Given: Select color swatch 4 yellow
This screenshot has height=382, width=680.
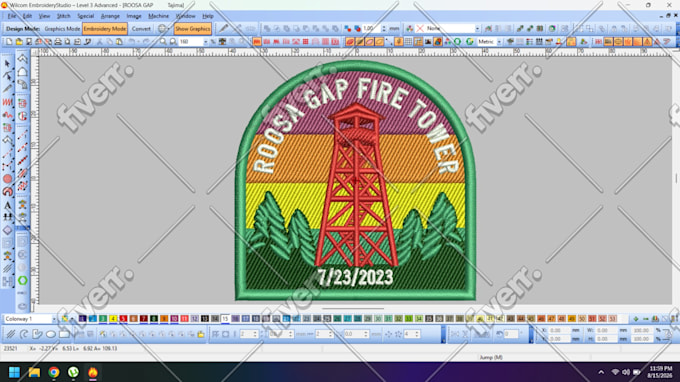Looking at the screenshot, I should (x=113, y=319).
